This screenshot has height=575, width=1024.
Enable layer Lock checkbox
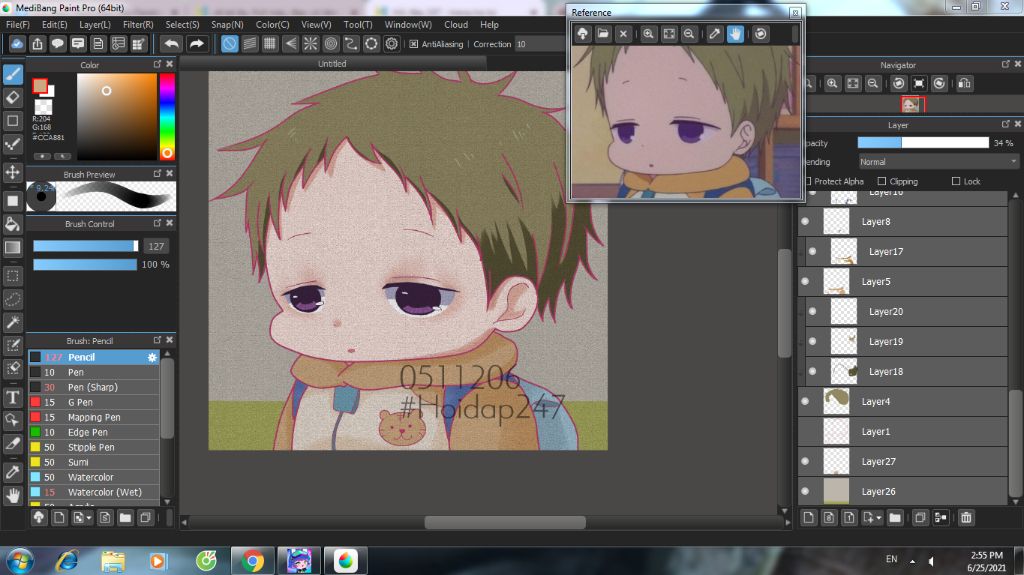coord(956,181)
